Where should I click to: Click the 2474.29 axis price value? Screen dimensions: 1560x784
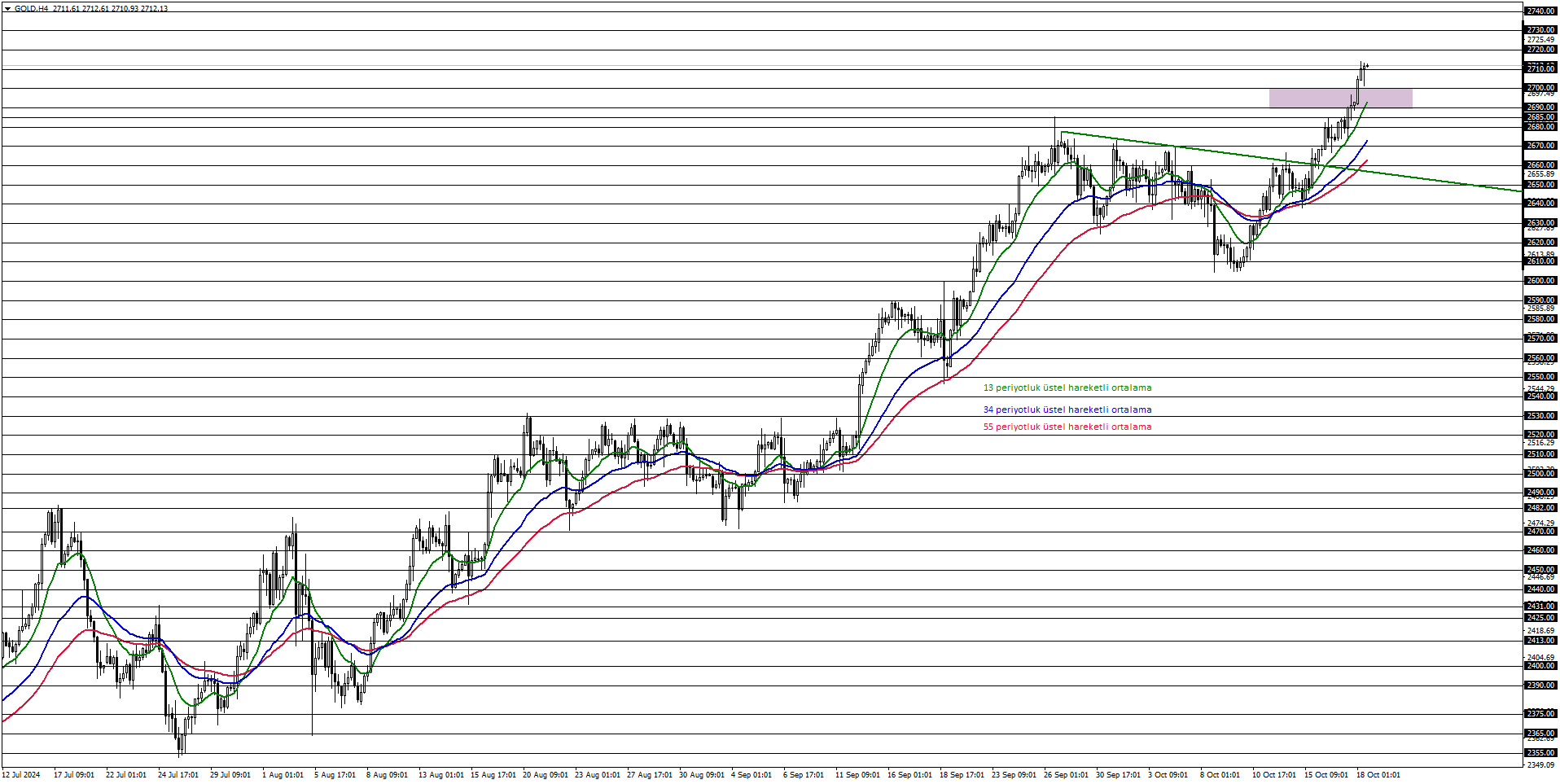[x=1540, y=523]
